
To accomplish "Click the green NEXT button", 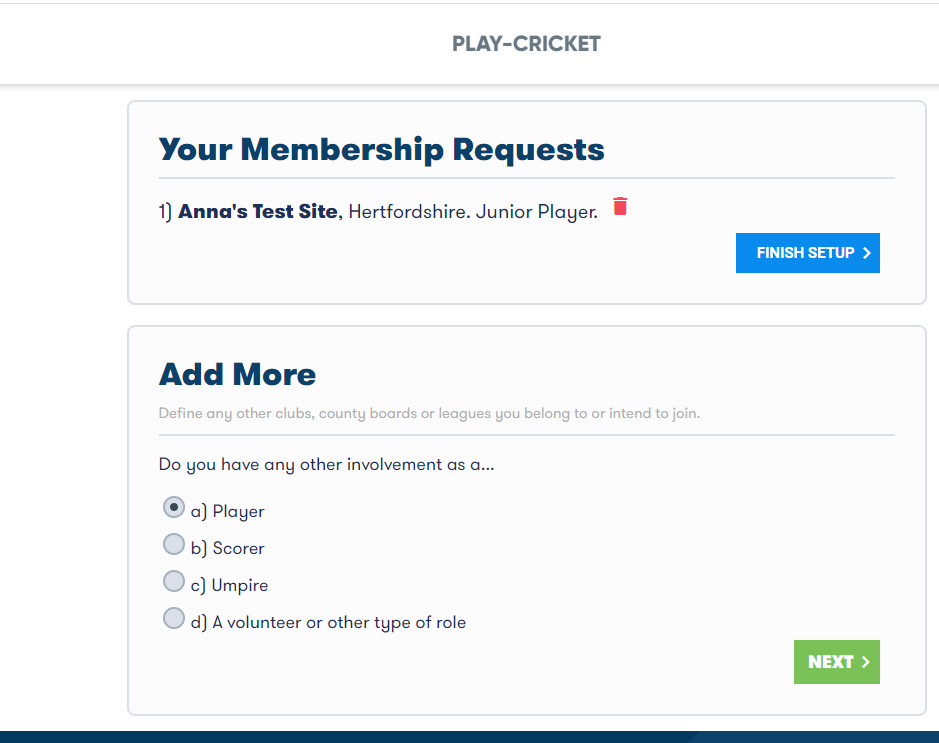I will [837, 662].
